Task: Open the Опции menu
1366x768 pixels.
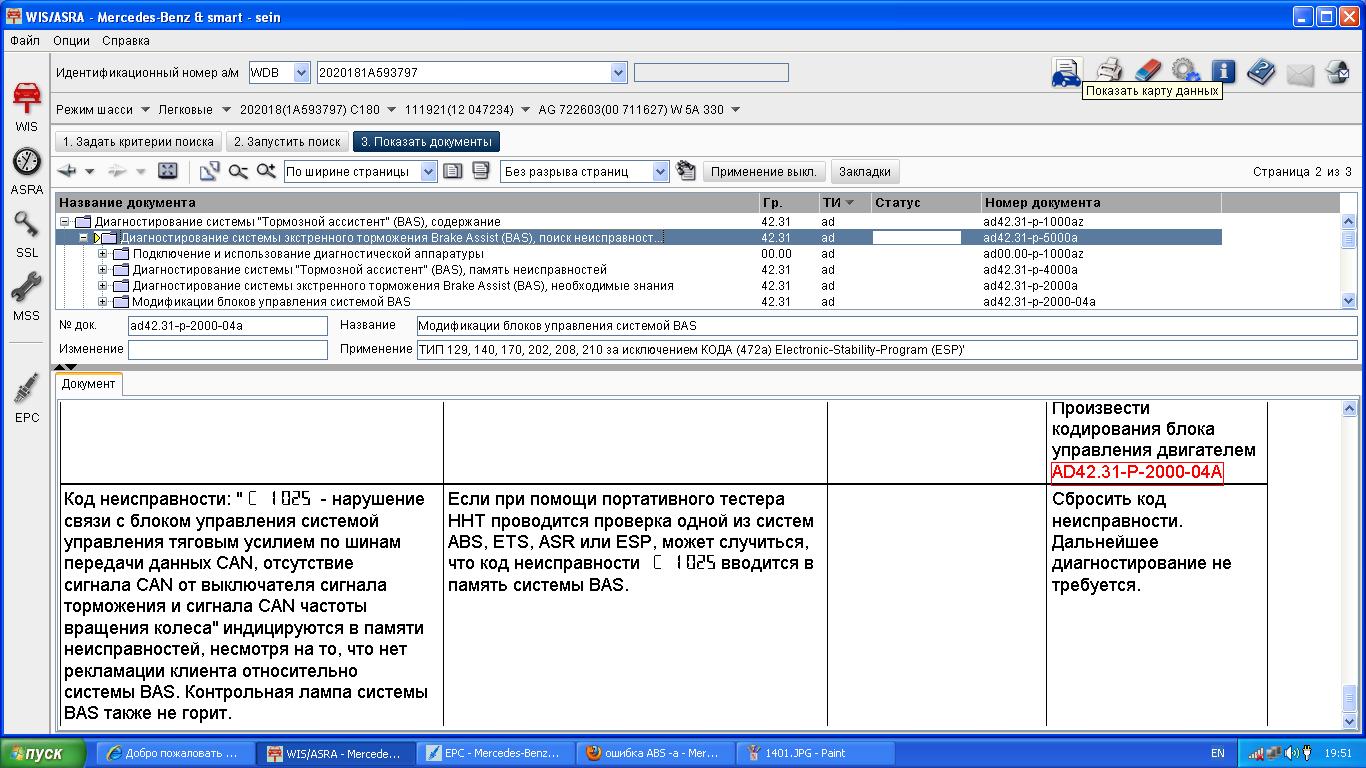Action: point(71,41)
